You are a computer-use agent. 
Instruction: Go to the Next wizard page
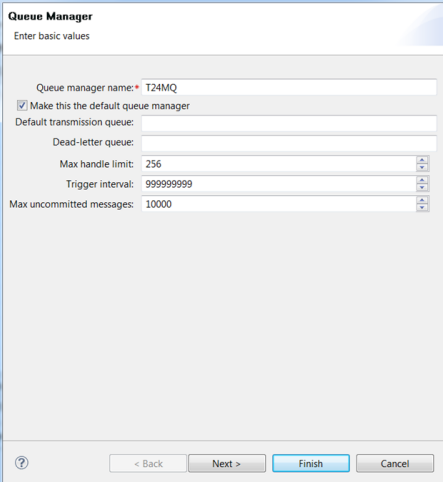tap(227, 463)
